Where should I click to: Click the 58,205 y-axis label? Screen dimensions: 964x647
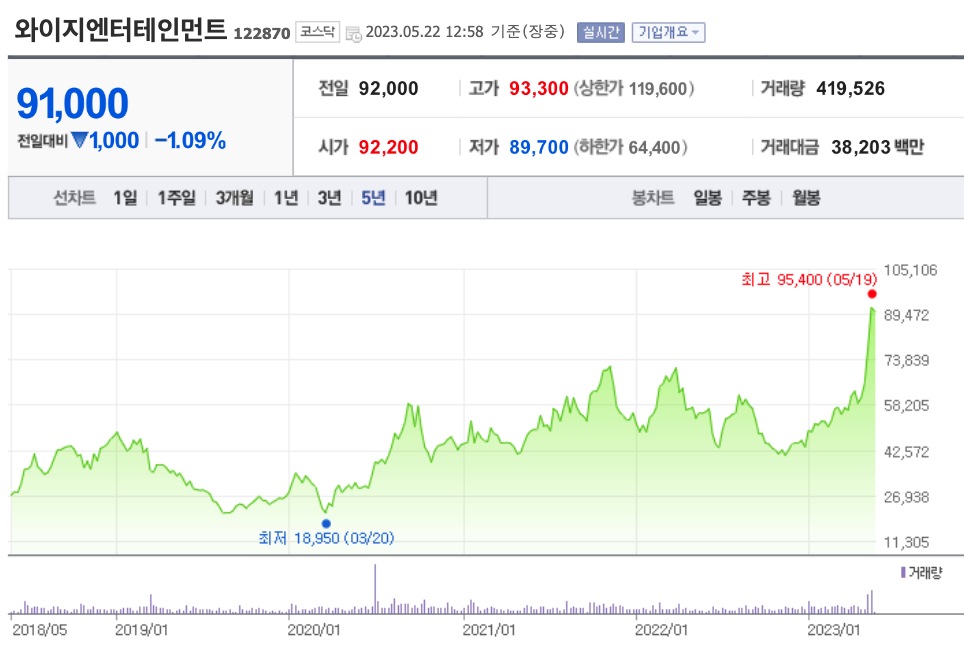point(906,406)
